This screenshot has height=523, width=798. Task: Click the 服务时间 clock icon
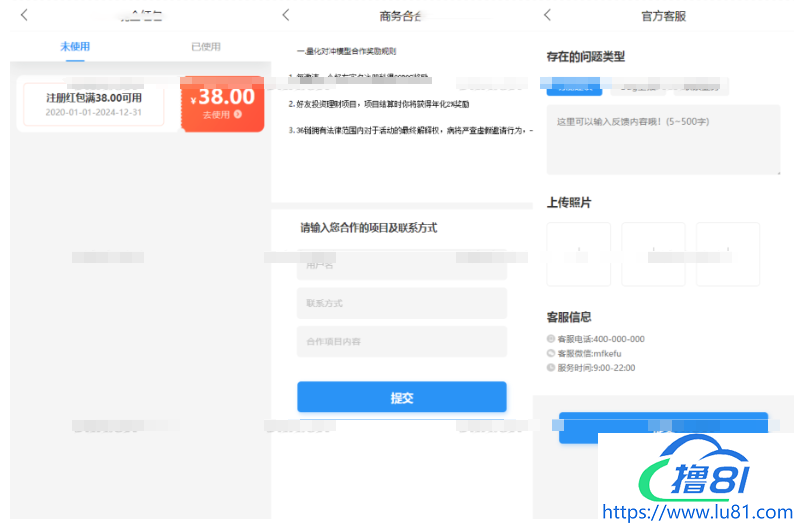(551, 368)
